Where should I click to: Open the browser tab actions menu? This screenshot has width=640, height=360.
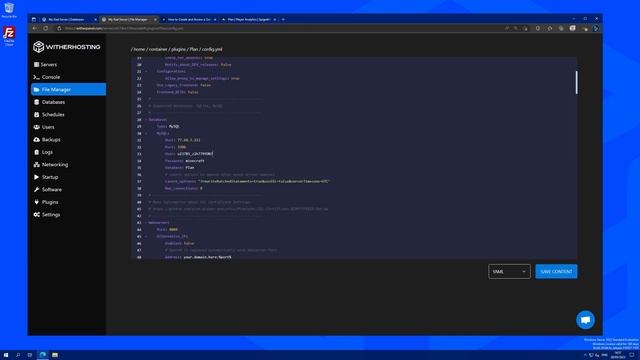(x=34, y=19)
